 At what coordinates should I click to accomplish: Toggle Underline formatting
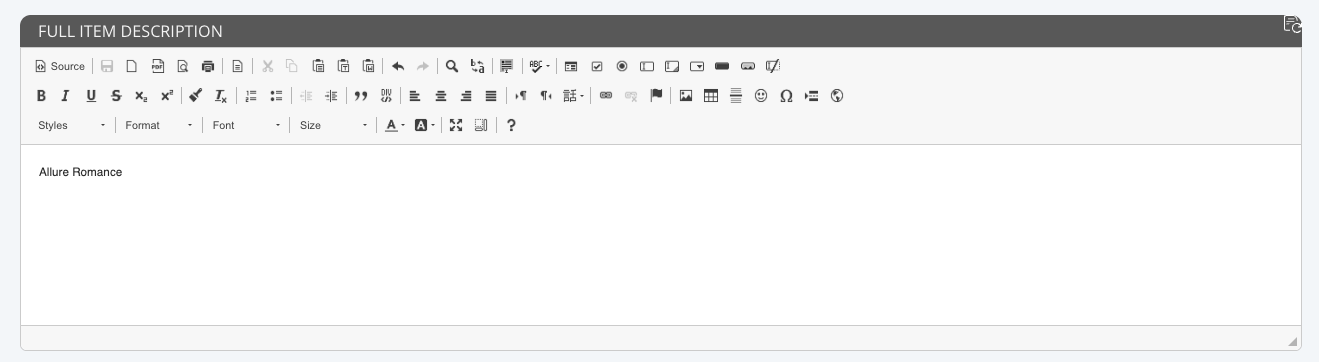[x=91, y=96]
